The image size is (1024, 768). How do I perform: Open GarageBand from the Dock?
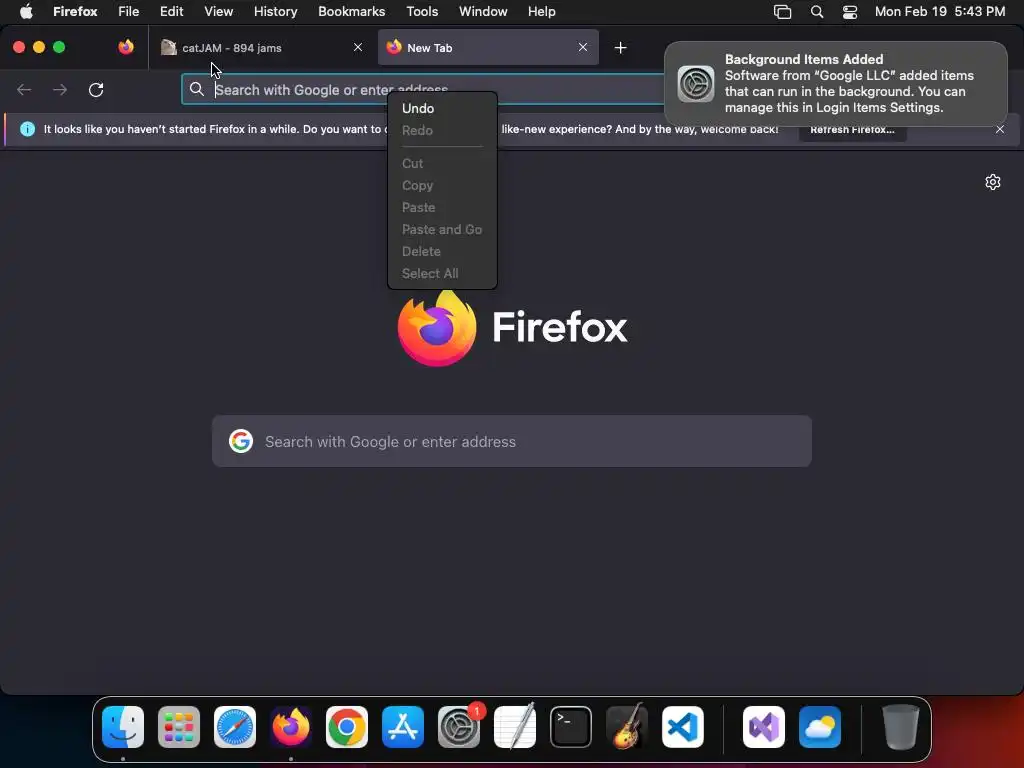tap(627, 727)
